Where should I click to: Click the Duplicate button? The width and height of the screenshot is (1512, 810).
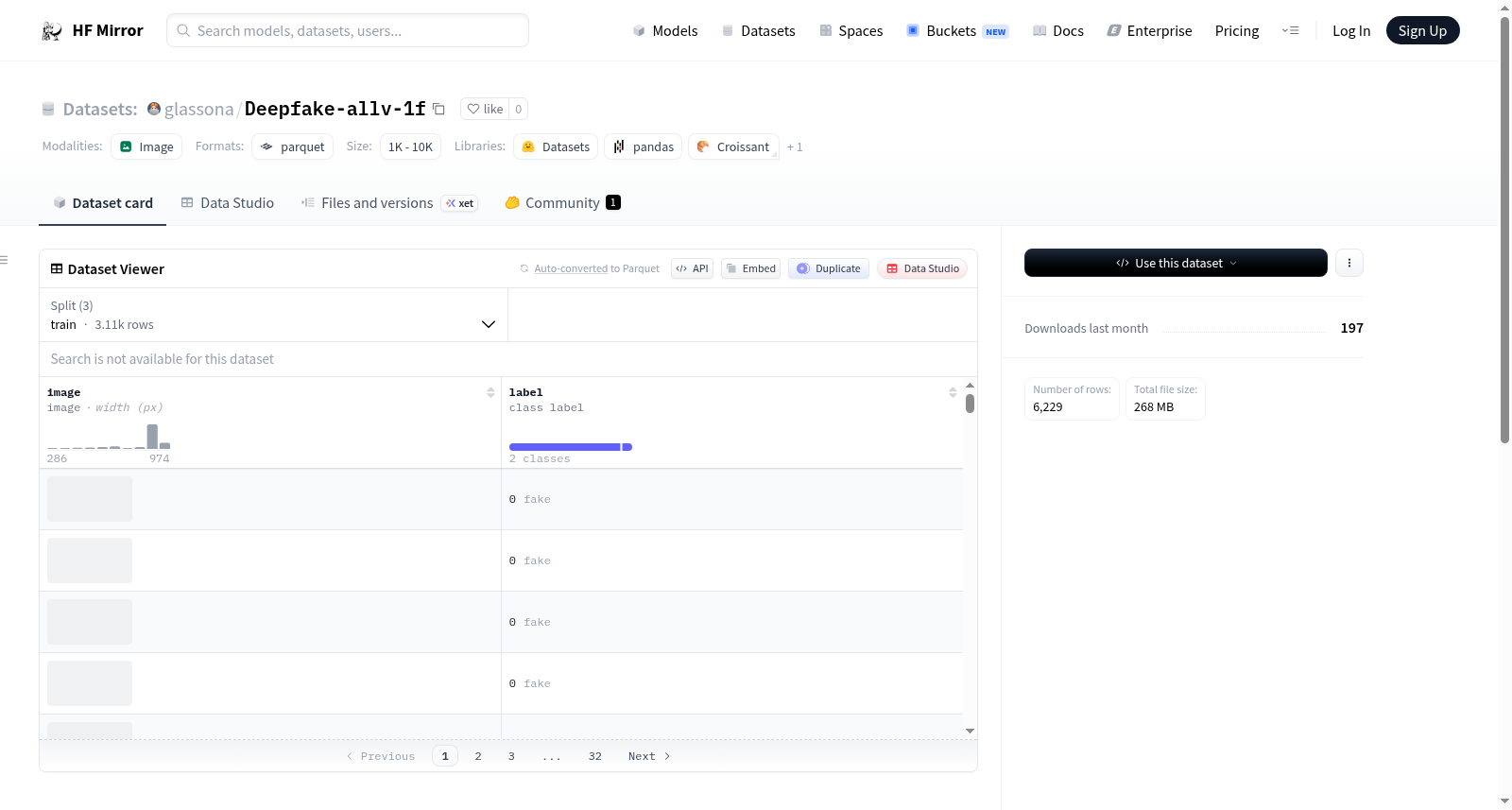click(x=829, y=268)
